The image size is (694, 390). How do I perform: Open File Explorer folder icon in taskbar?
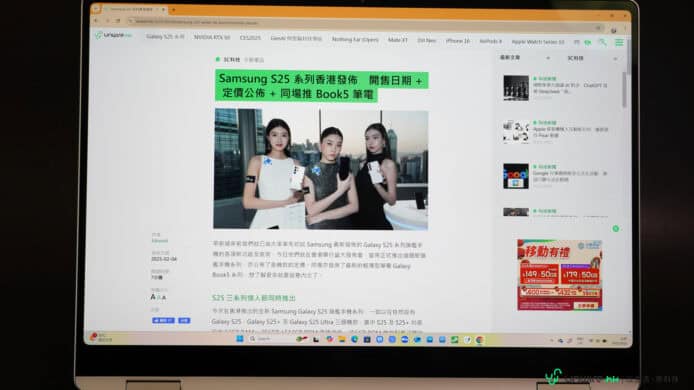(x=342, y=340)
